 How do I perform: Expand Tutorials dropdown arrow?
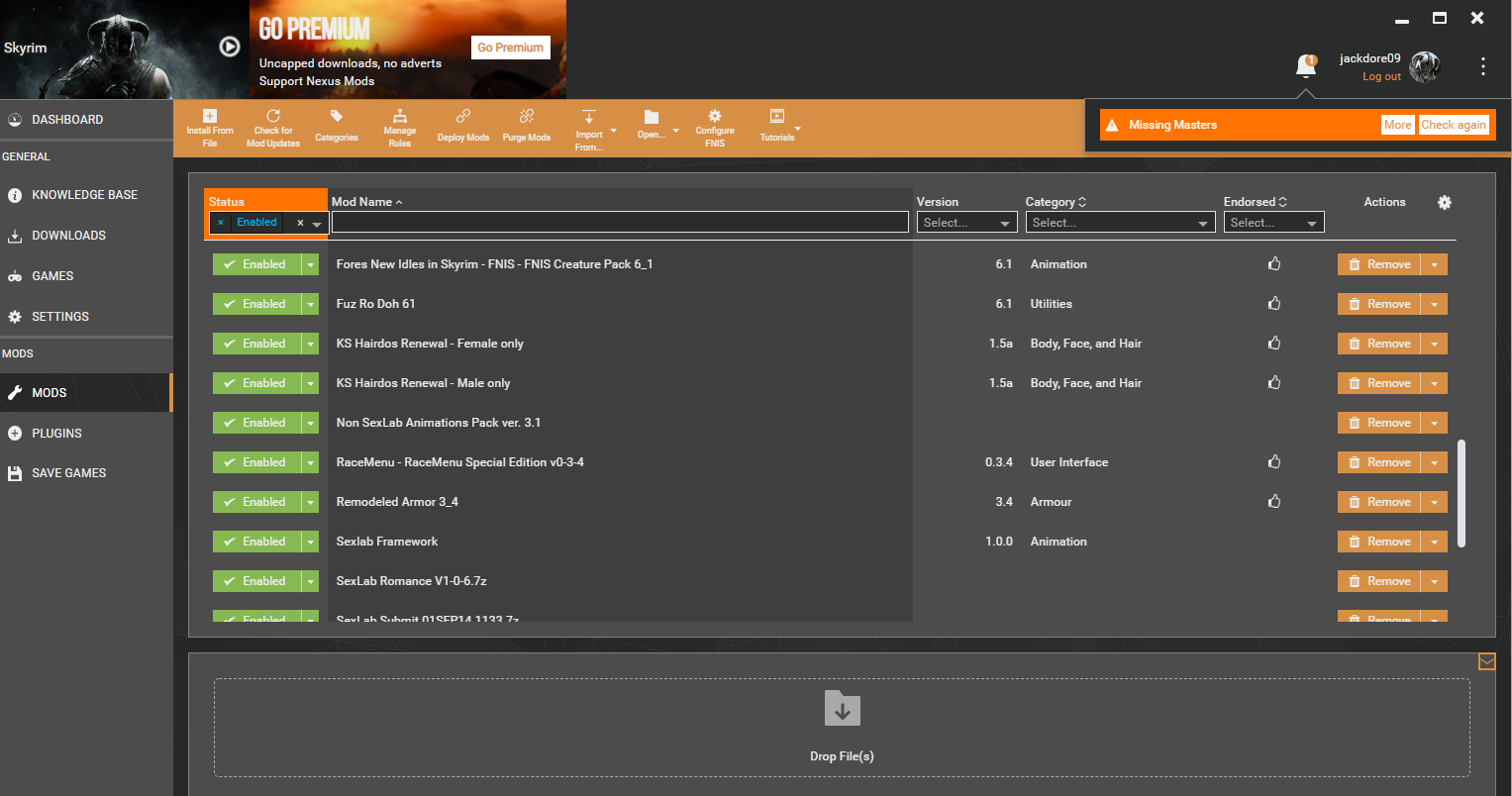click(797, 129)
